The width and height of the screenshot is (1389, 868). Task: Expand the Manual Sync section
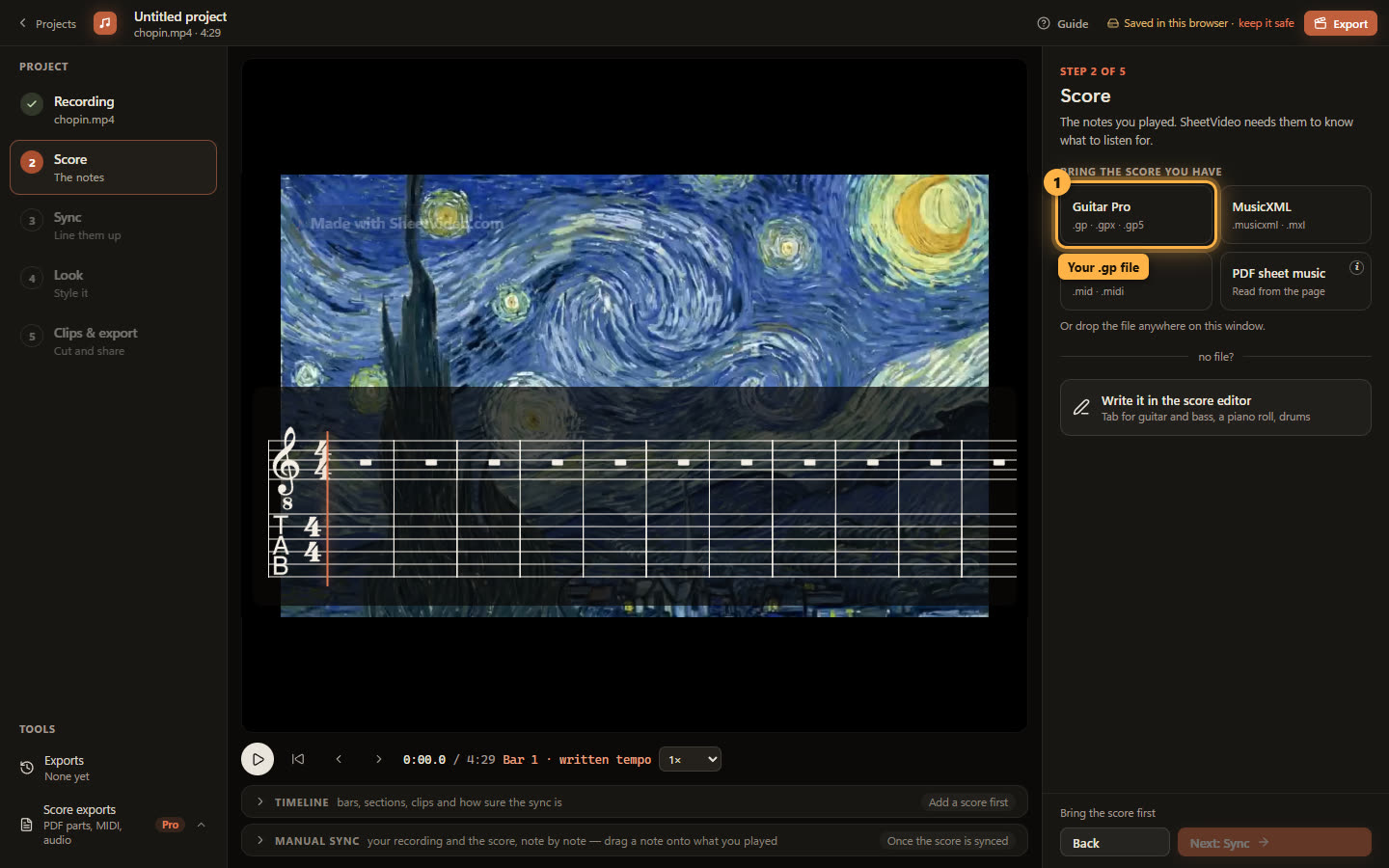point(634,841)
